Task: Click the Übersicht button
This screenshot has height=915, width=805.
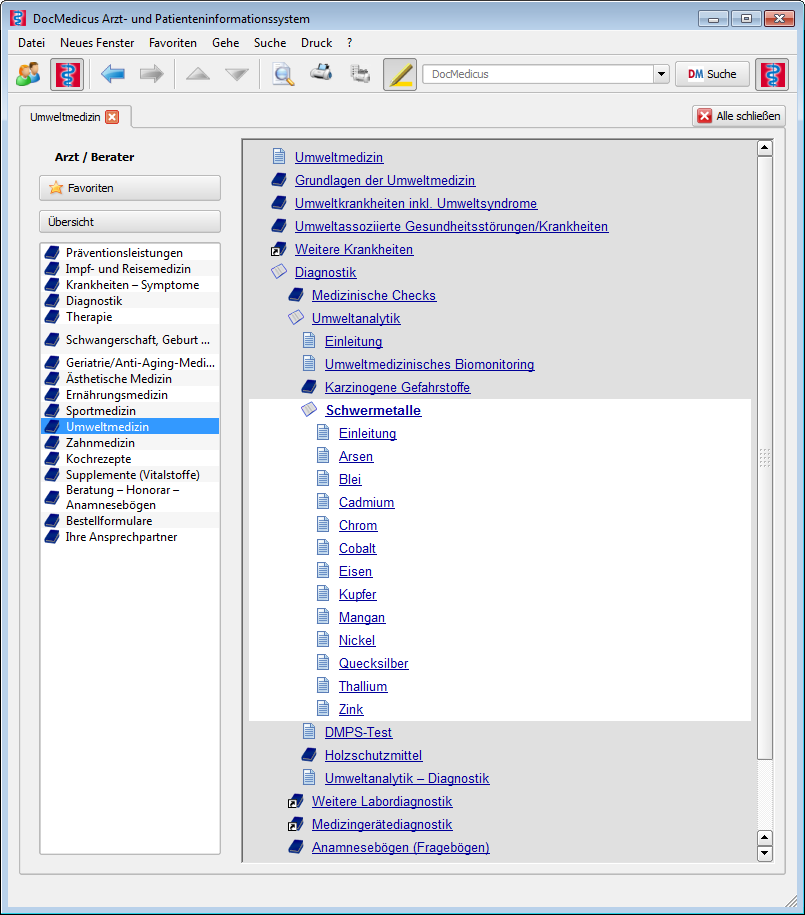Action: click(x=130, y=222)
